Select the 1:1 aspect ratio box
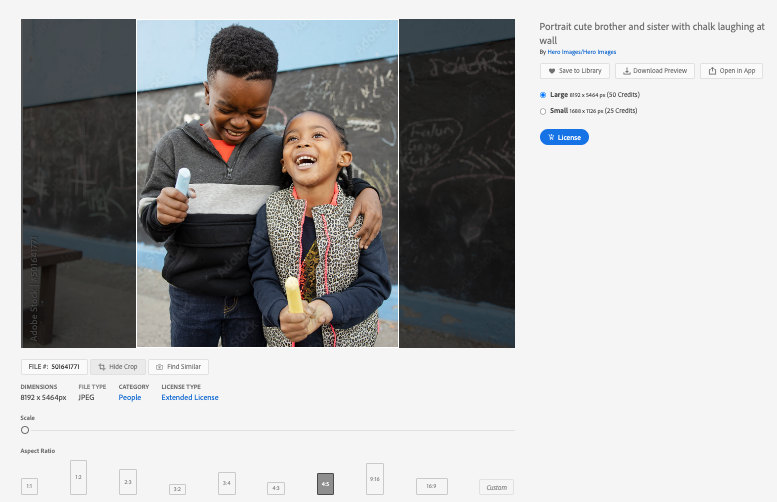Viewport: 777px width, 502px height. pos(29,486)
